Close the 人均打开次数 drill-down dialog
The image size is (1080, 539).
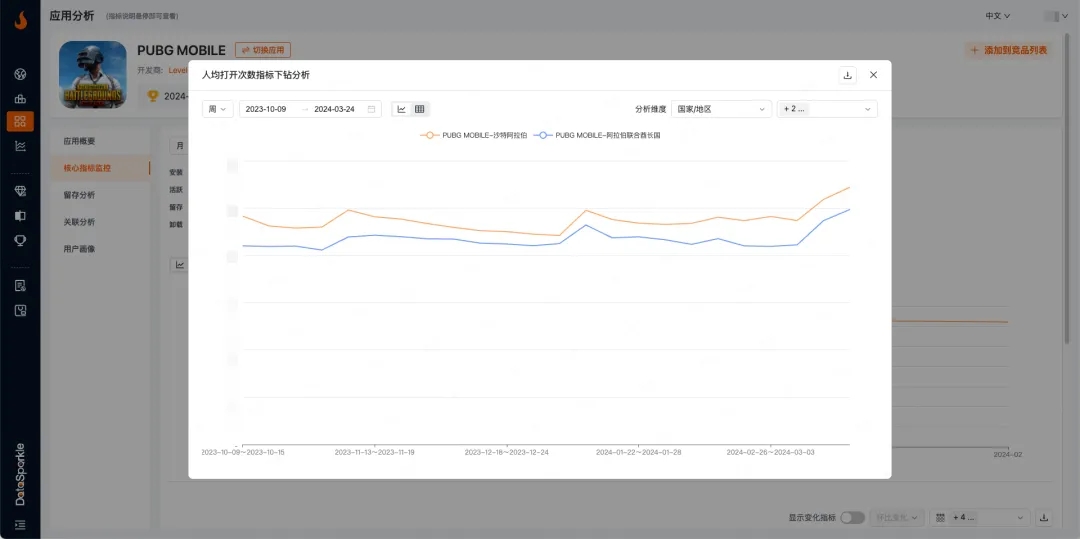[x=873, y=75]
